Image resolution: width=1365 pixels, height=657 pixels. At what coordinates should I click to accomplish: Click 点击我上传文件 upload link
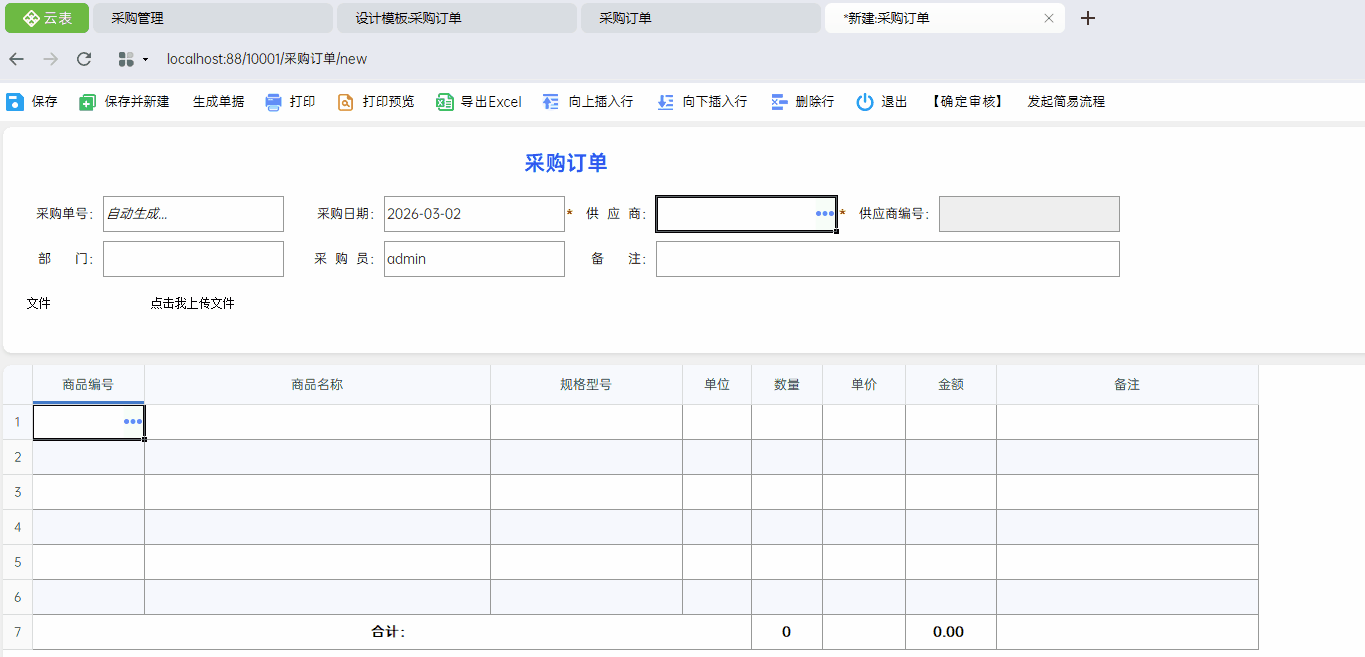point(192,303)
